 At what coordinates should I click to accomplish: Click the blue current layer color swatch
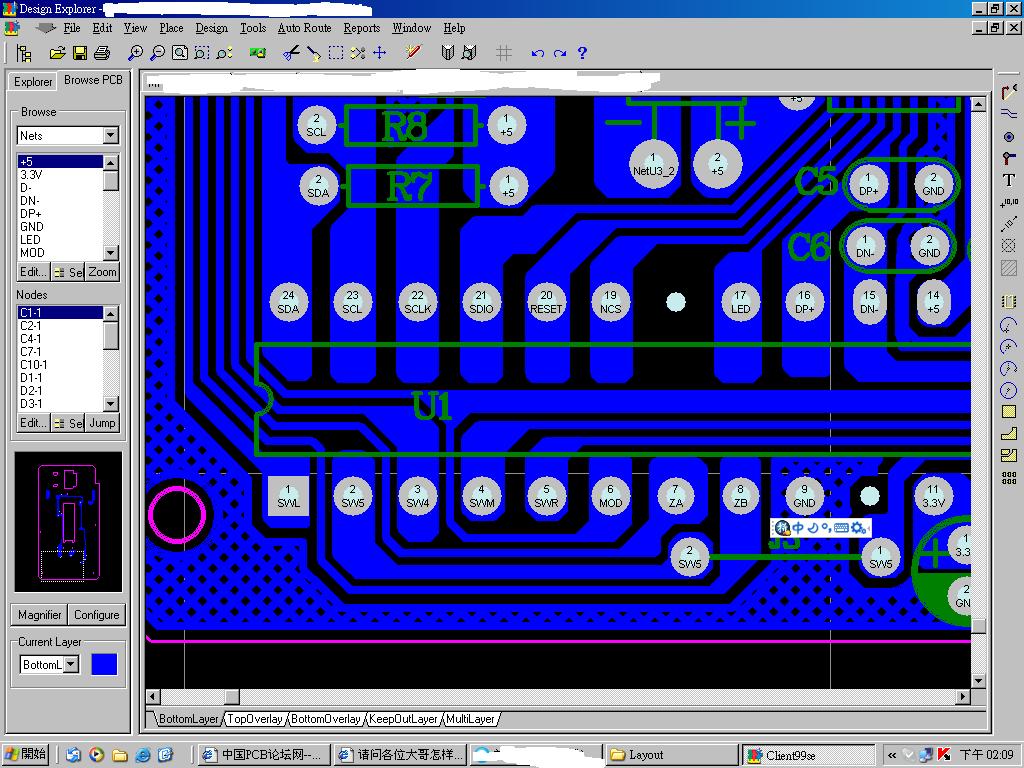tap(104, 664)
